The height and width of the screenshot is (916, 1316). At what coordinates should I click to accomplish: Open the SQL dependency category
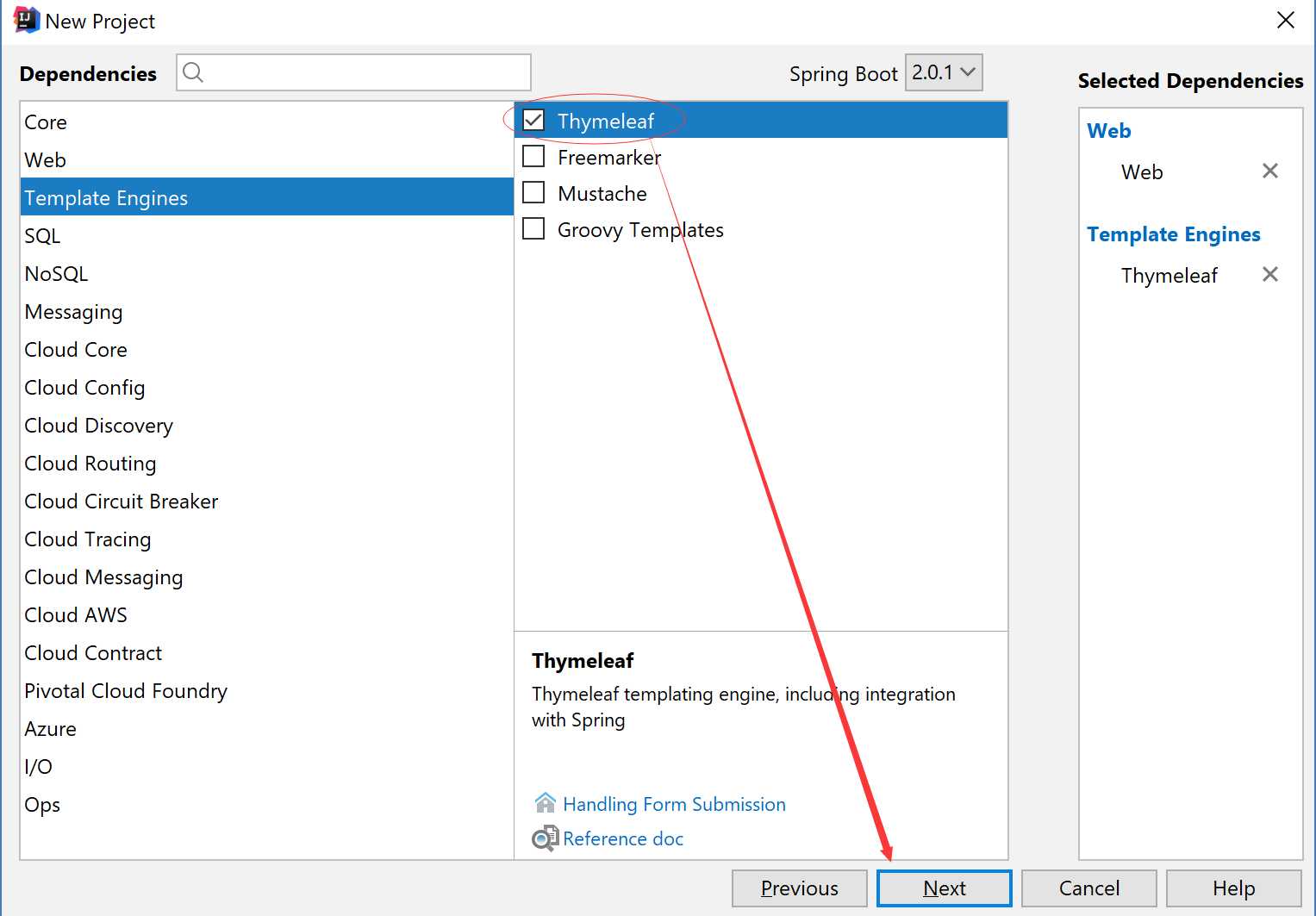[266, 235]
